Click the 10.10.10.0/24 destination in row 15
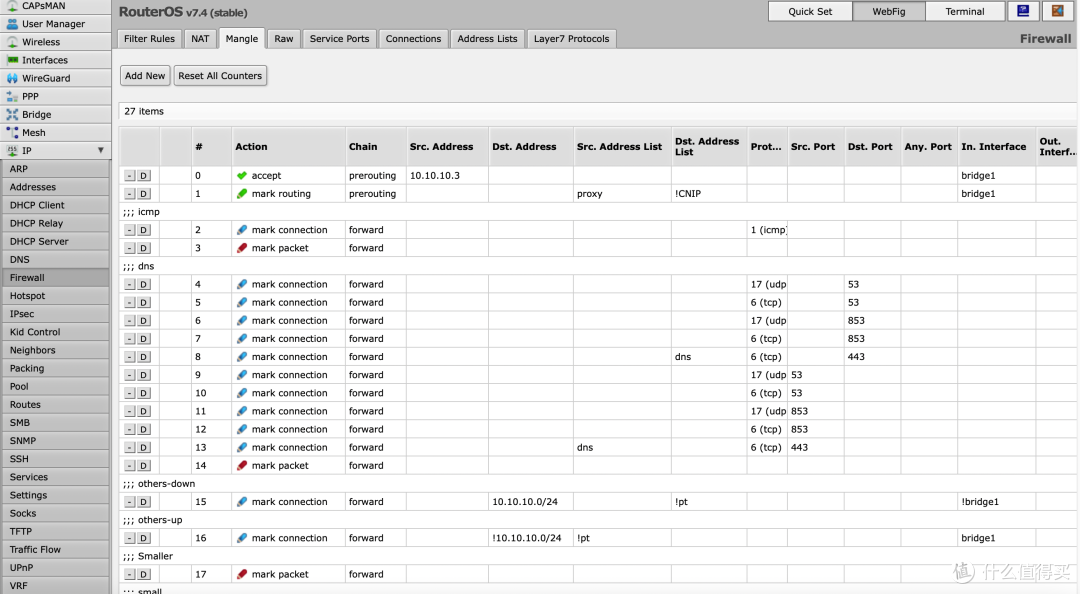 click(531, 502)
